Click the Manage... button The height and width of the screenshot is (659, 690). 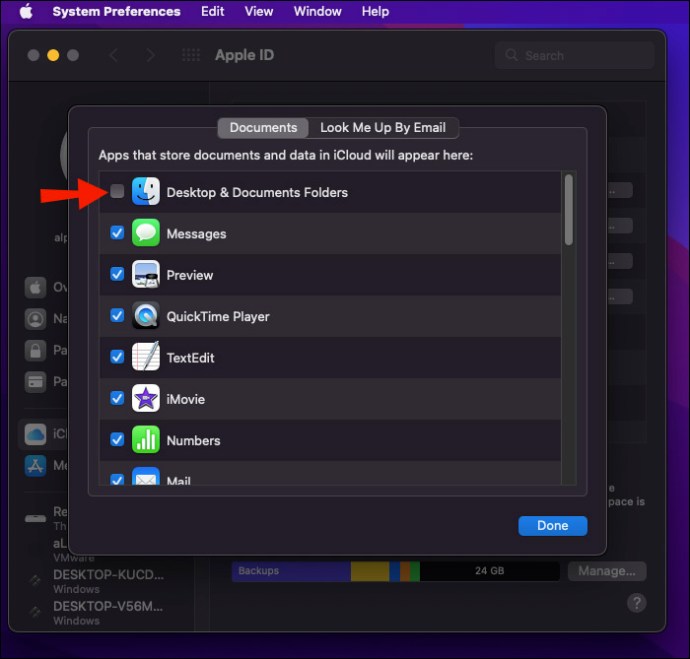(x=607, y=571)
